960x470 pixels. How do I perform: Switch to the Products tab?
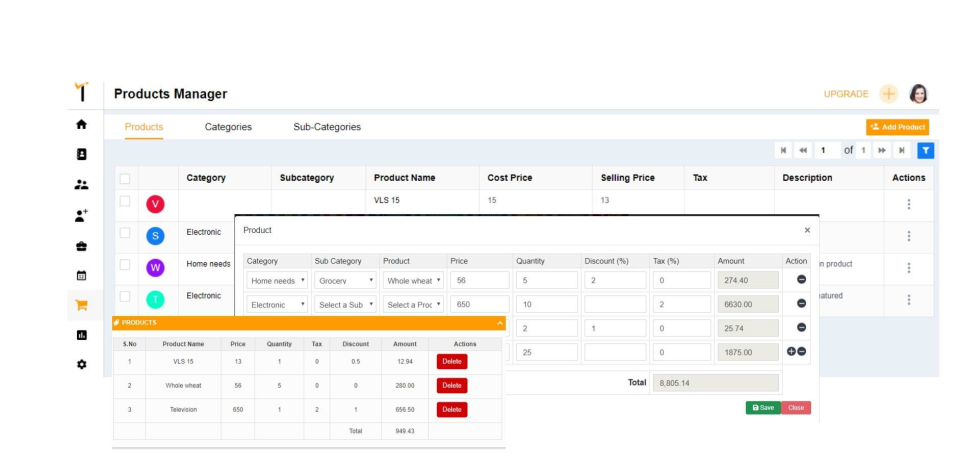(144, 127)
